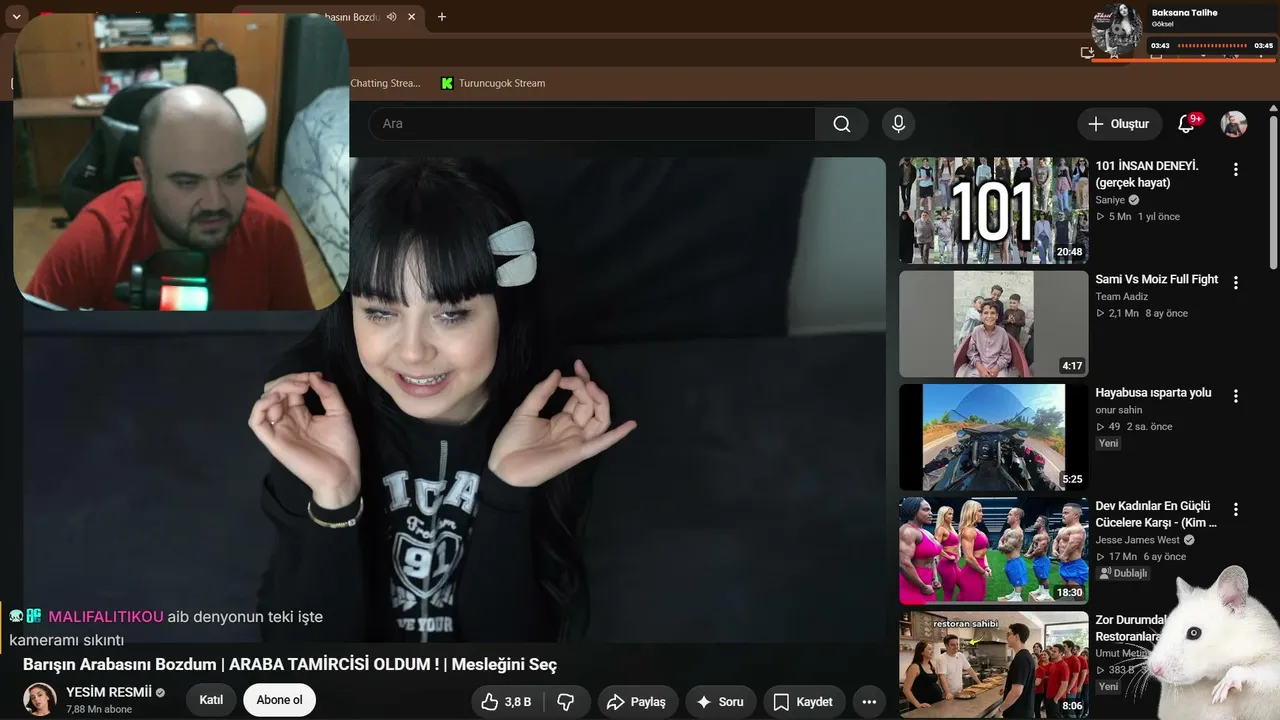Screen dimensions: 1280x720
Task: Click the Dublajlı badge
Action: (x=1123, y=573)
